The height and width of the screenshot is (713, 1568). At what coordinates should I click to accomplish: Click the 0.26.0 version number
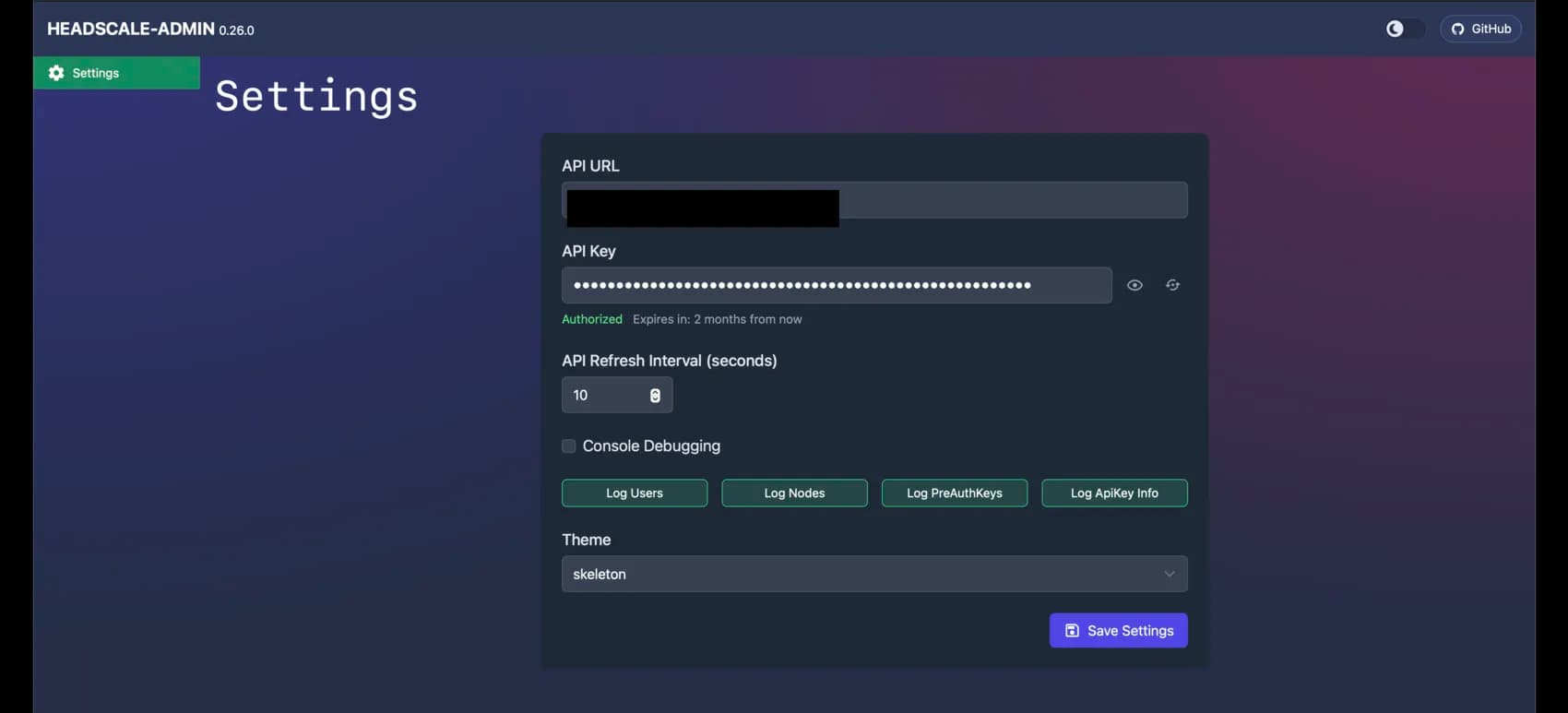pyautogui.click(x=236, y=30)
